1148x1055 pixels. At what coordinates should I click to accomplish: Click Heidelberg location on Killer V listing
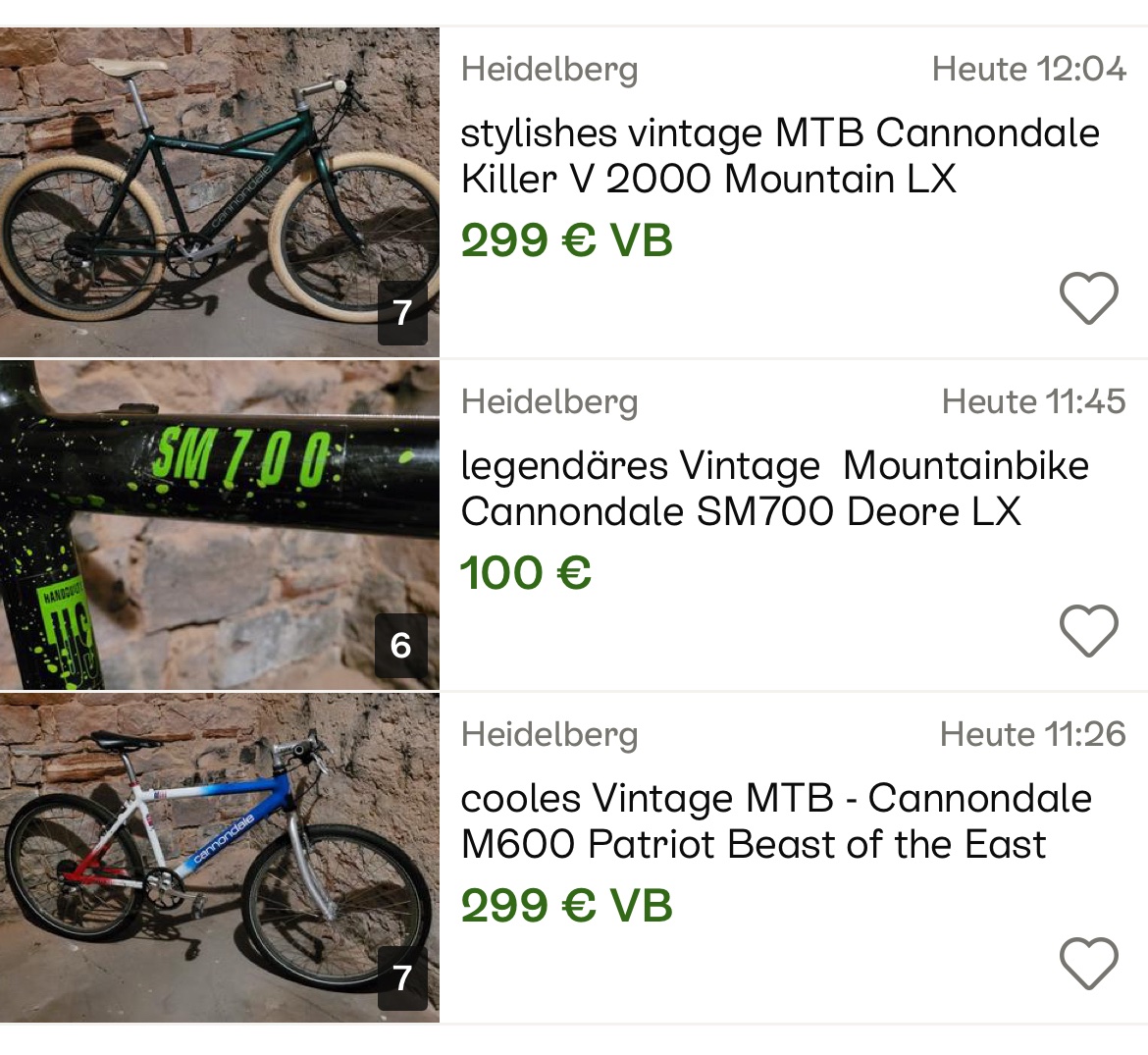point(549,70)
